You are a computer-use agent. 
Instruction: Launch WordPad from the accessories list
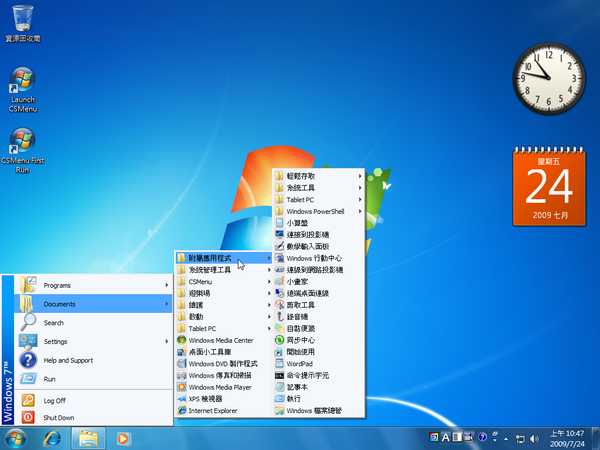(319, 364)
